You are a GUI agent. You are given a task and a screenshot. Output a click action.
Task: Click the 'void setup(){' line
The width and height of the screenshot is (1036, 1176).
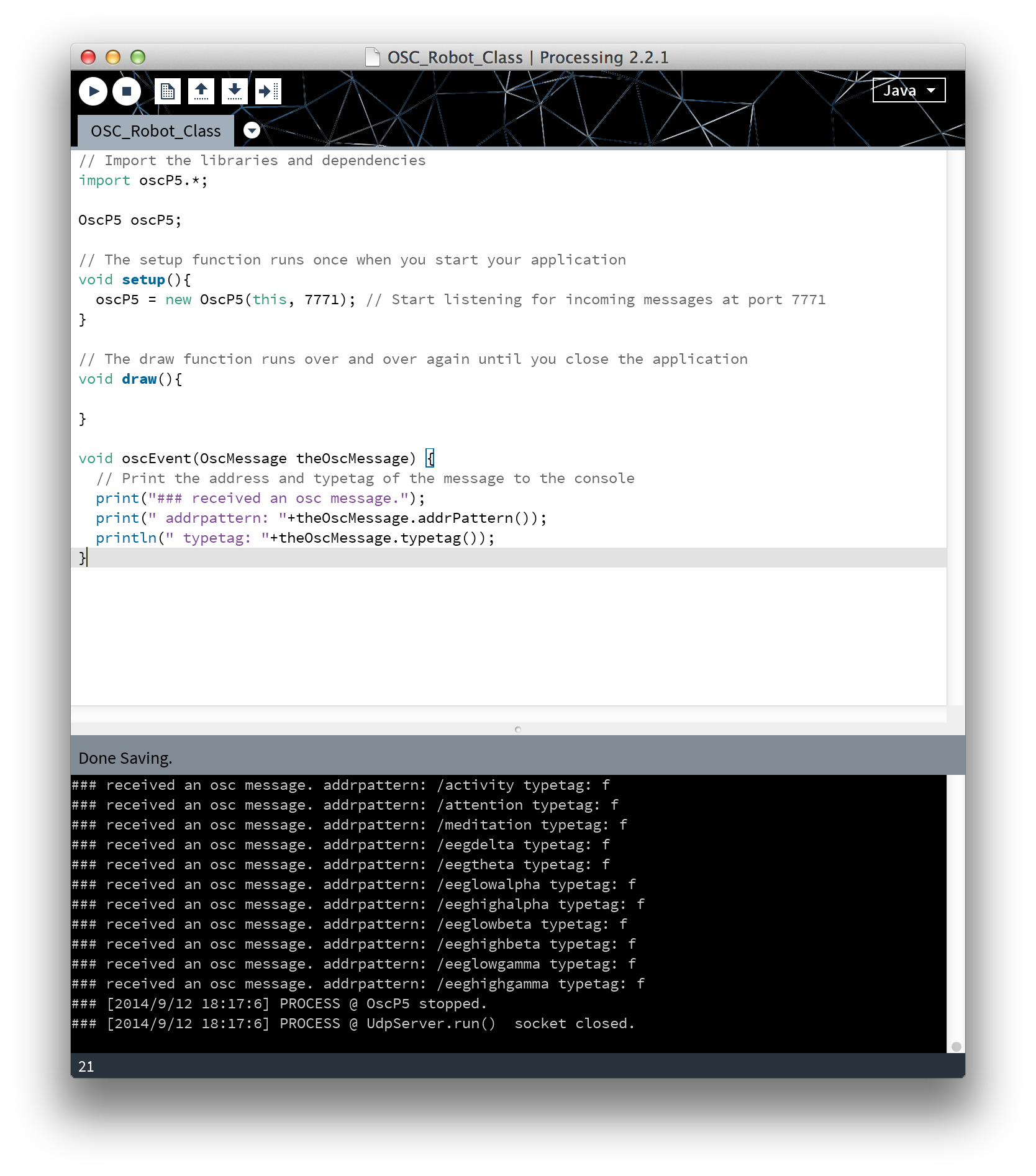pyautogui.click(x=135, y=280)
